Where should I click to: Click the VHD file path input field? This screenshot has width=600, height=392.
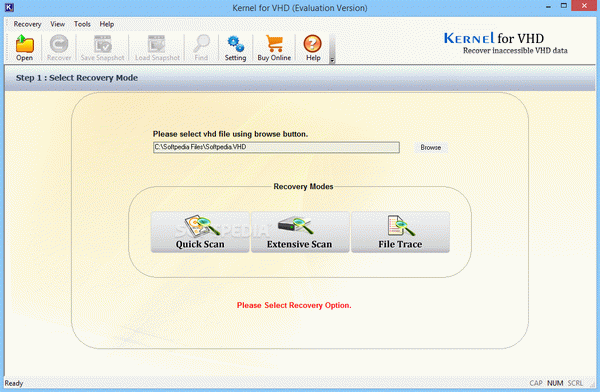tap(276, 147)
